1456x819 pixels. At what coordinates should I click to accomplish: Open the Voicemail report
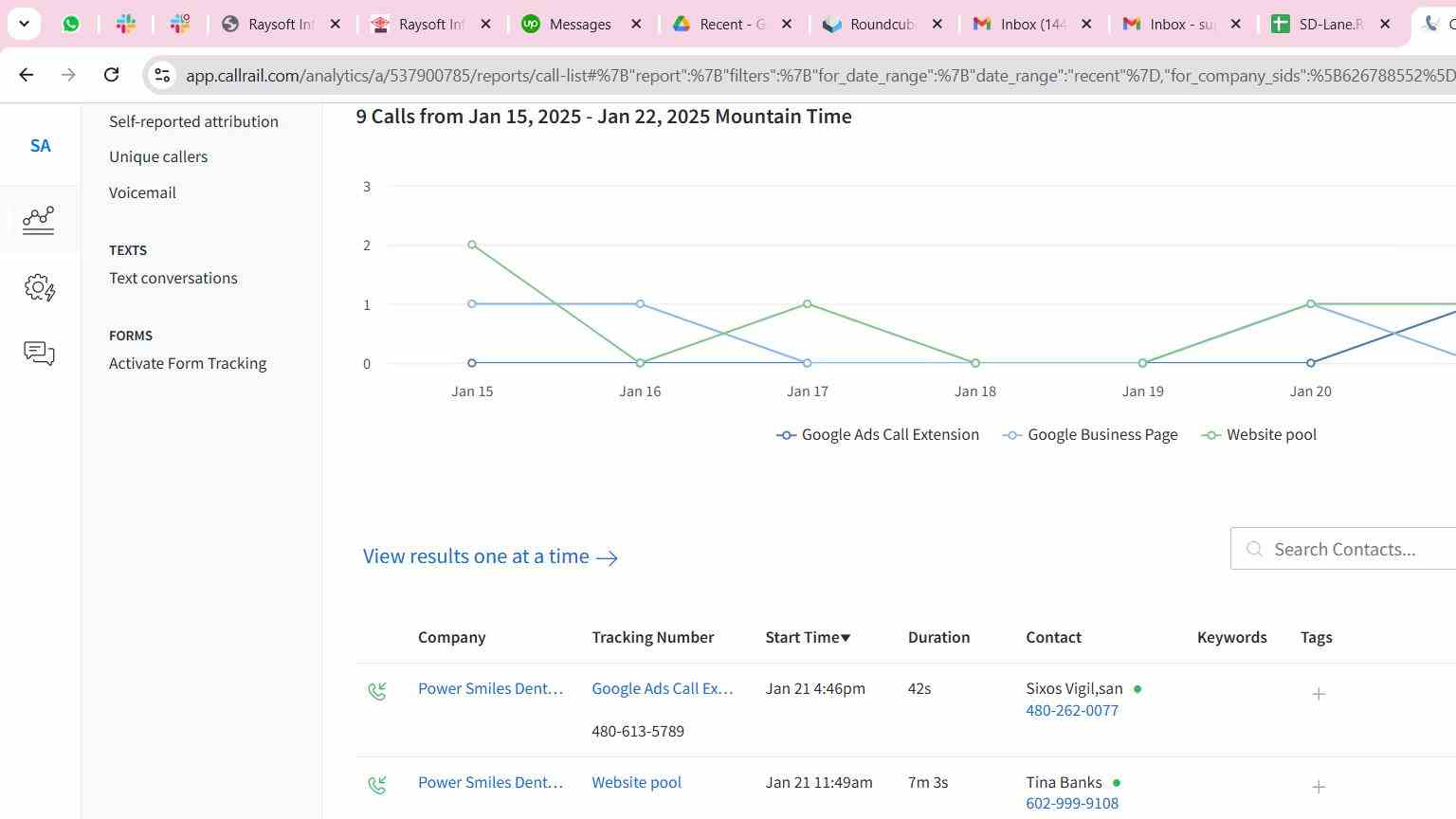tap(142, 192)
